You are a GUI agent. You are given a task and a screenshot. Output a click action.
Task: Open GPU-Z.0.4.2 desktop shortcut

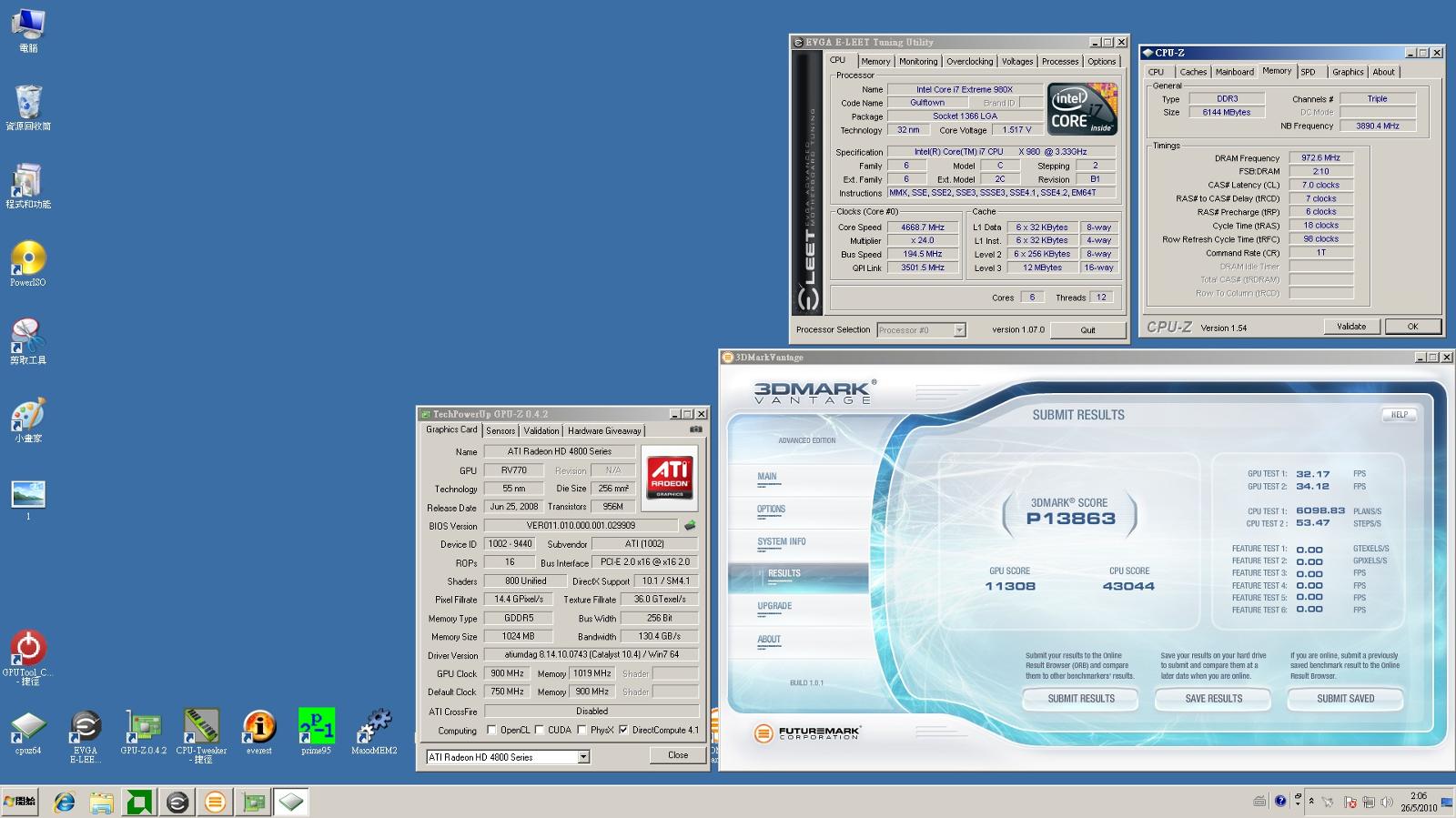(144, 732)
